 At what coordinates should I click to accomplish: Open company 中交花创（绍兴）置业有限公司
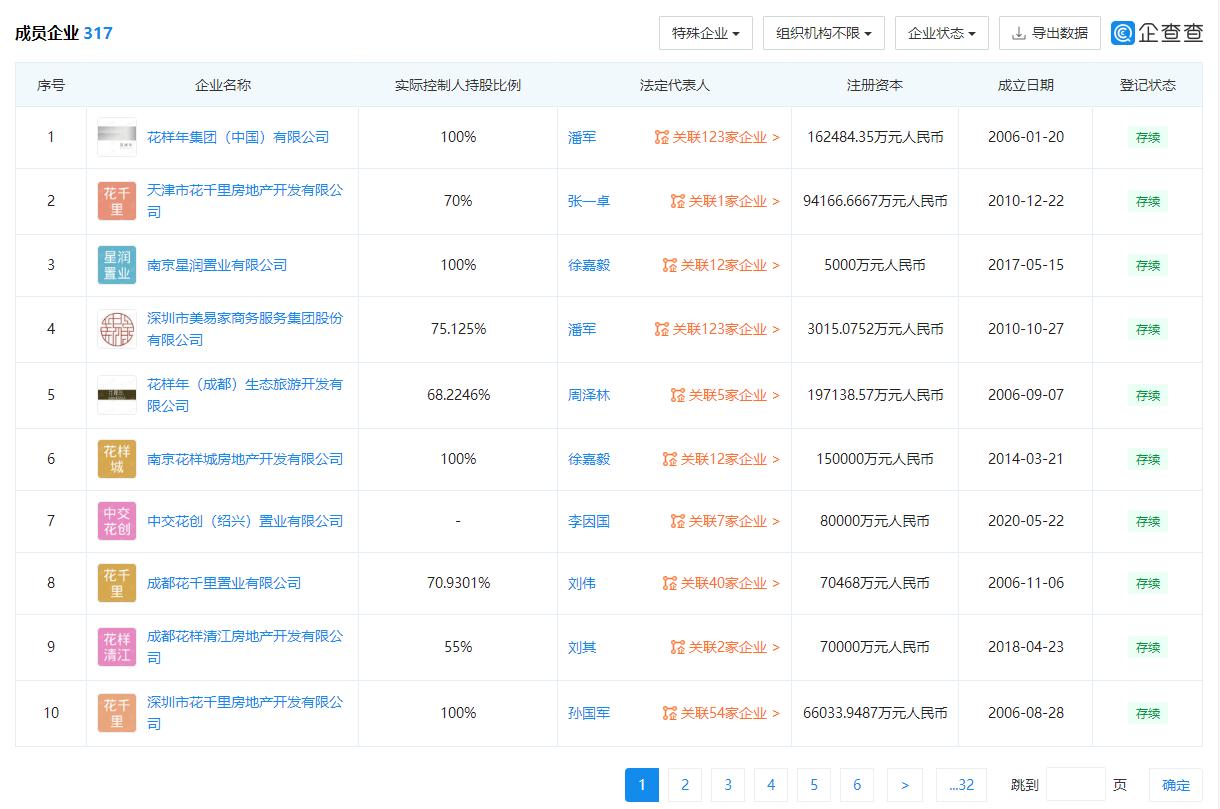[x=245, y=521]
